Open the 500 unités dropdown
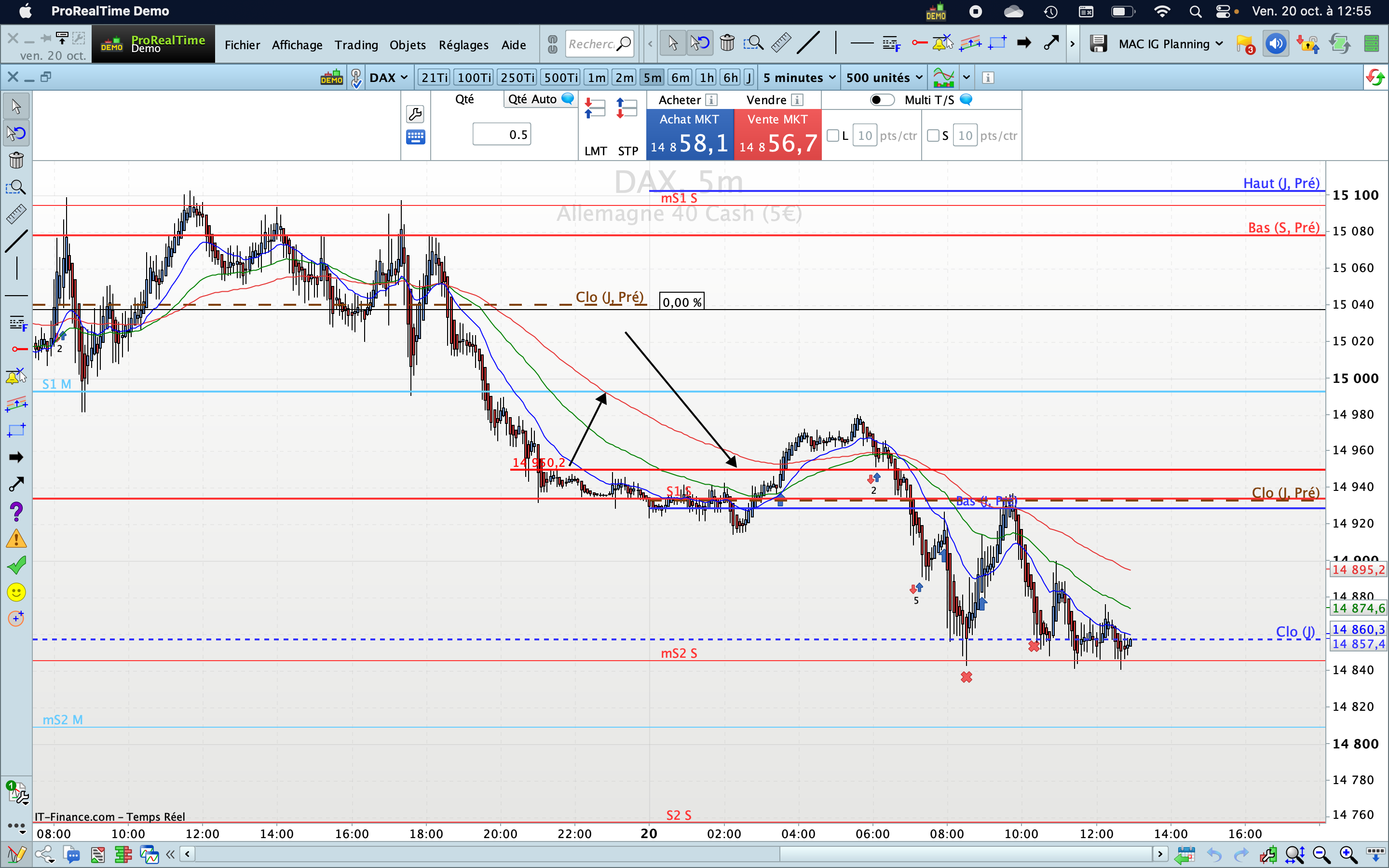Viewport: 1389px width, 868px height. pos(884,78)
